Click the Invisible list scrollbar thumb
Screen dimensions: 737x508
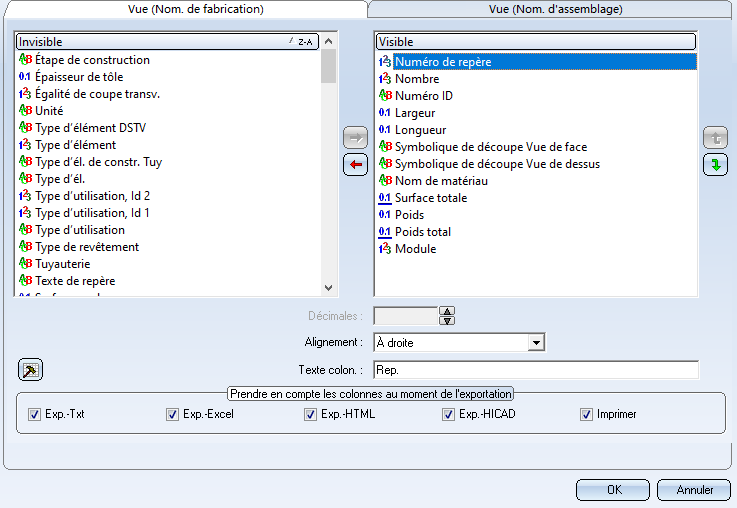pos(329,66)
